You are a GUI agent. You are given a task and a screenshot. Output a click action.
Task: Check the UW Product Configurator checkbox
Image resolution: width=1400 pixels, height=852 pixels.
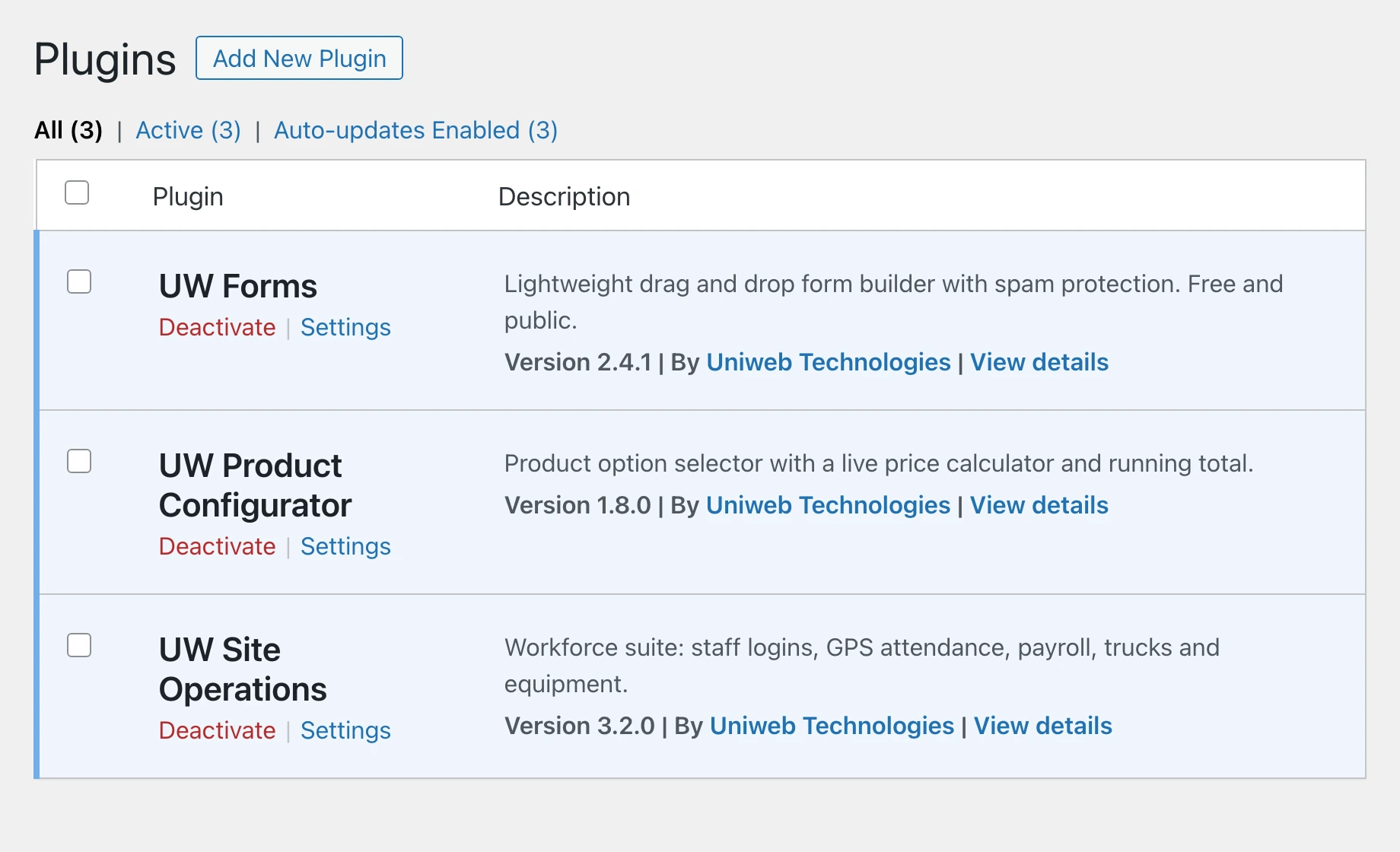click(79, 461)
